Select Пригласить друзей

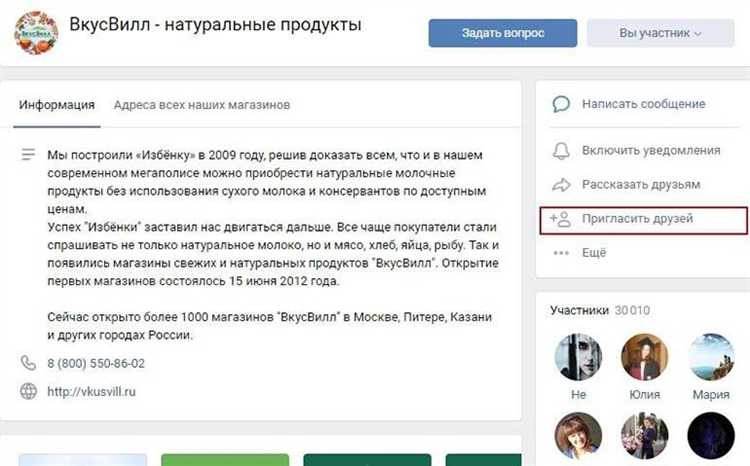coord(637,219)
